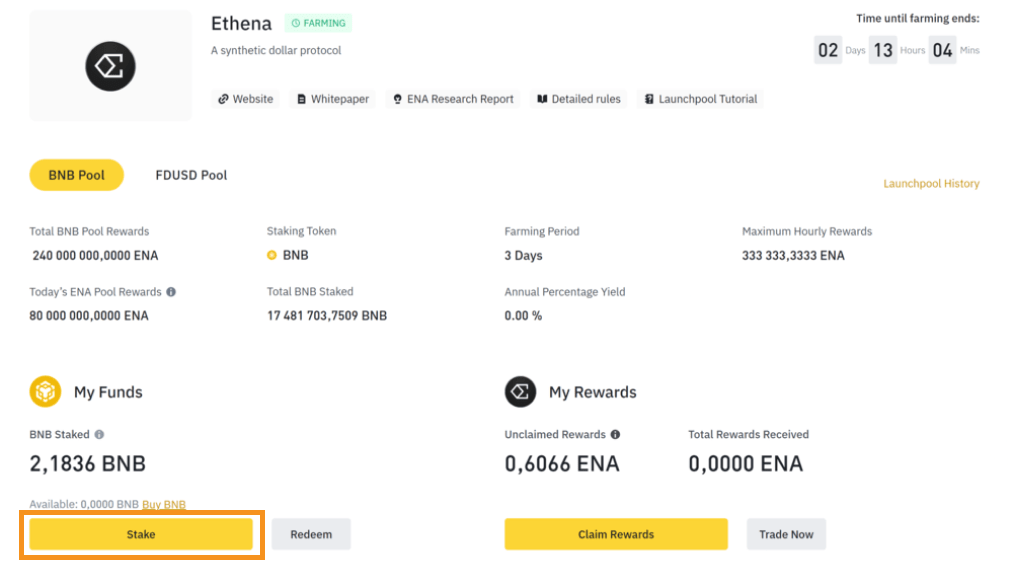
Task: View the Detailed rules page
Action: point(579,99)
